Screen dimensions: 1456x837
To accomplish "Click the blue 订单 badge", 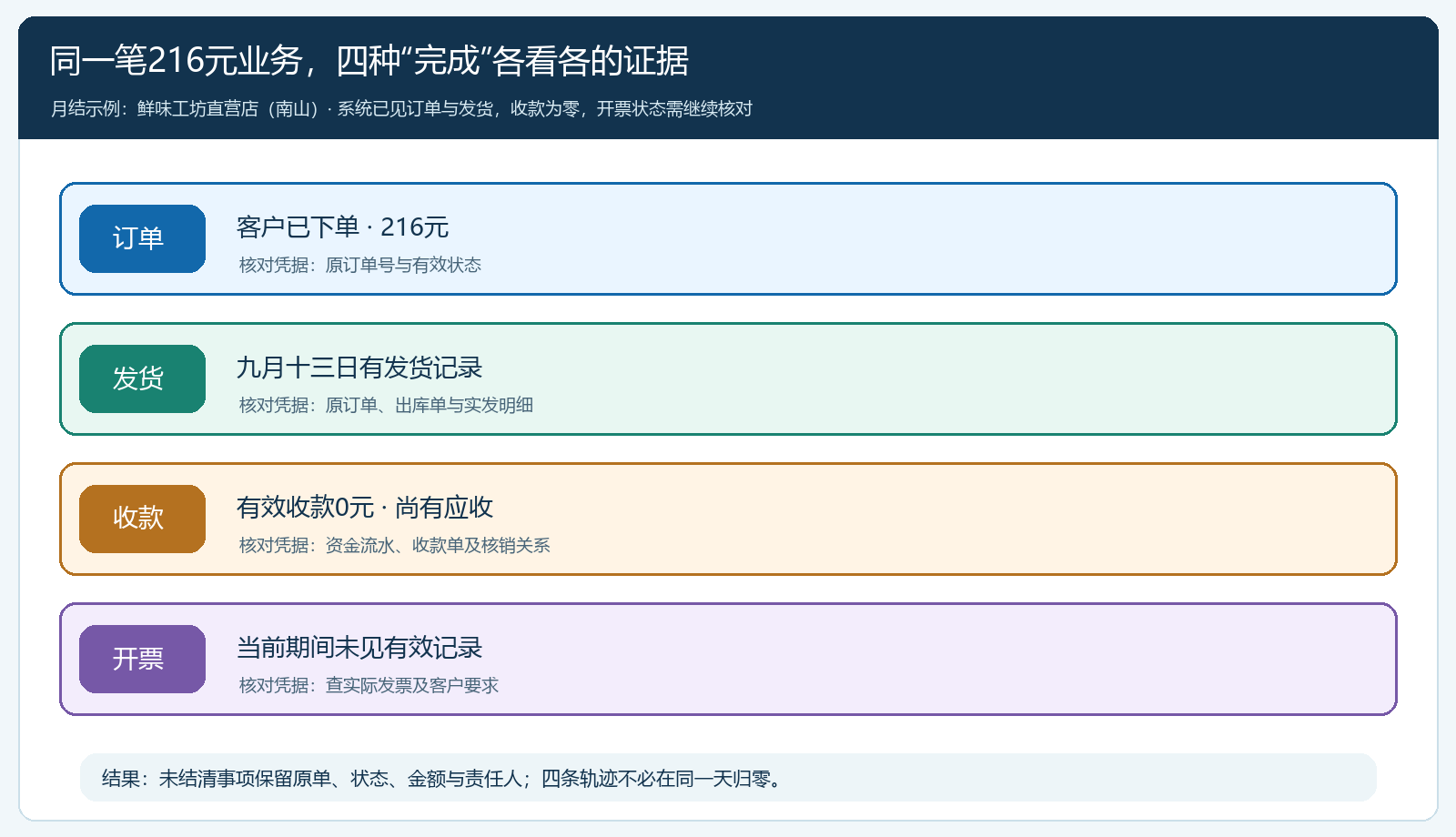I will click(x=142, y=238).
